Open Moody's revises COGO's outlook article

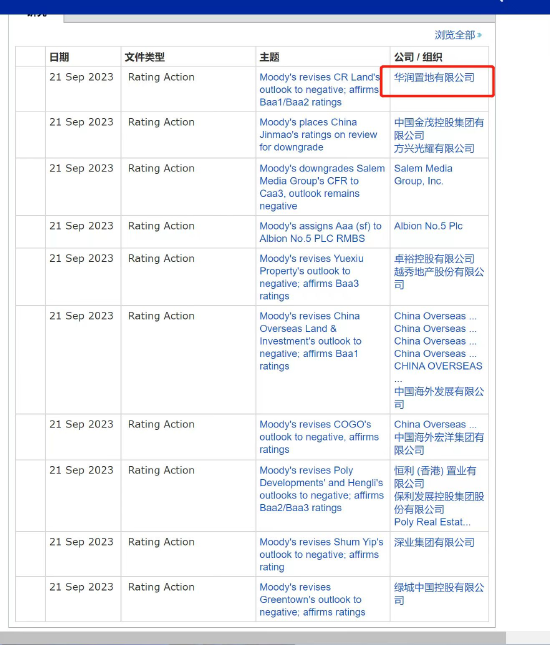click(x=319, y=437)
